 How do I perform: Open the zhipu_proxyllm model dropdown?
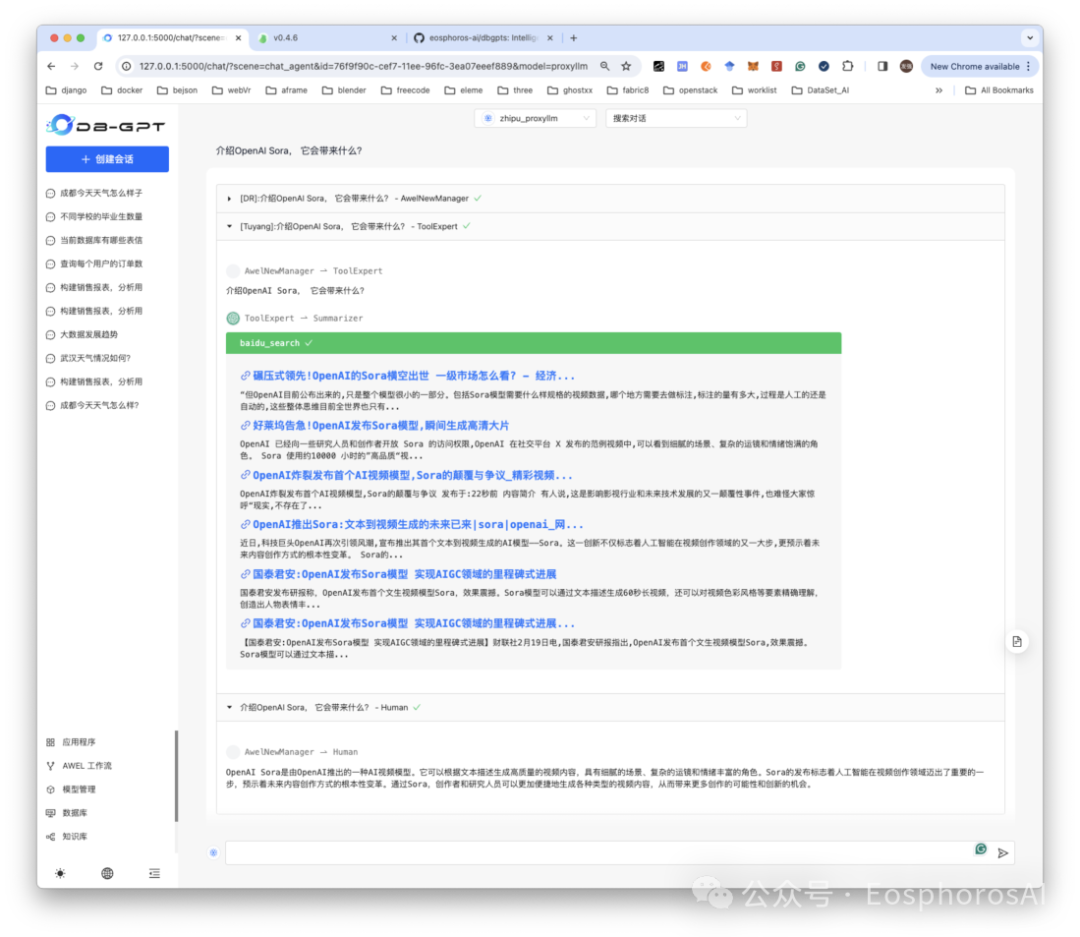[535, 118]
